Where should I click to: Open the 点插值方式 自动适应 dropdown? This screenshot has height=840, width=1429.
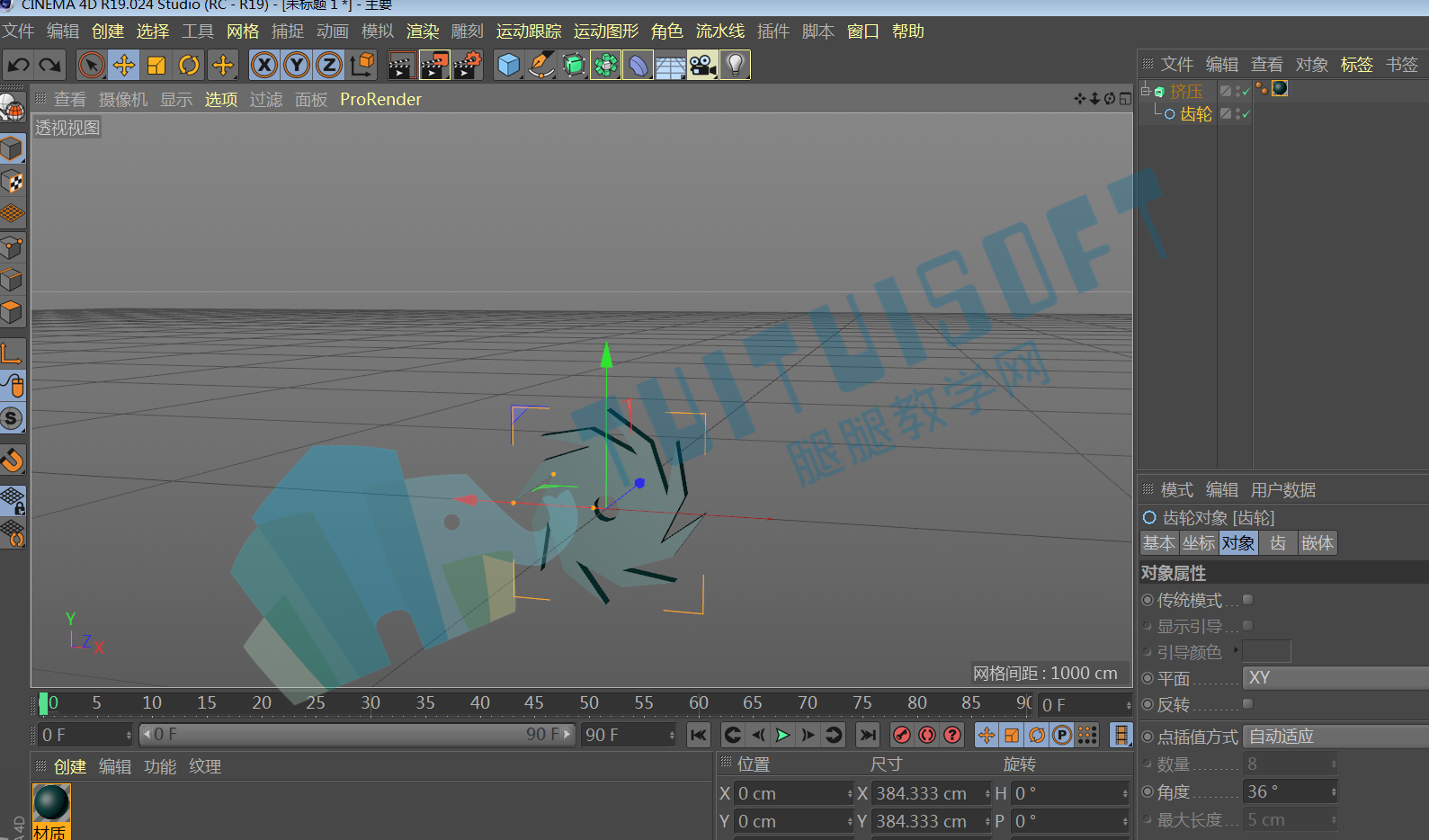(x=1335, y=737)
